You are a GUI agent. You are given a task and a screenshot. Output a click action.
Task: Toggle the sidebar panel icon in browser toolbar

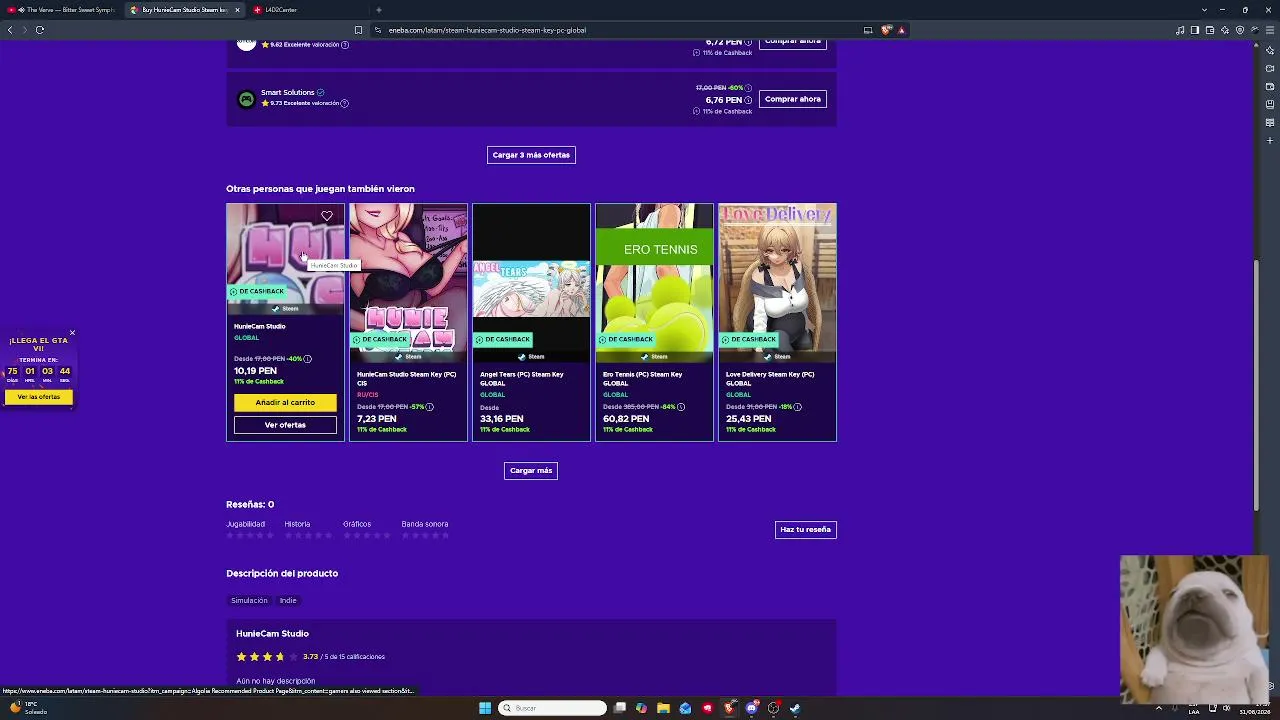[x=1195, y=30]
